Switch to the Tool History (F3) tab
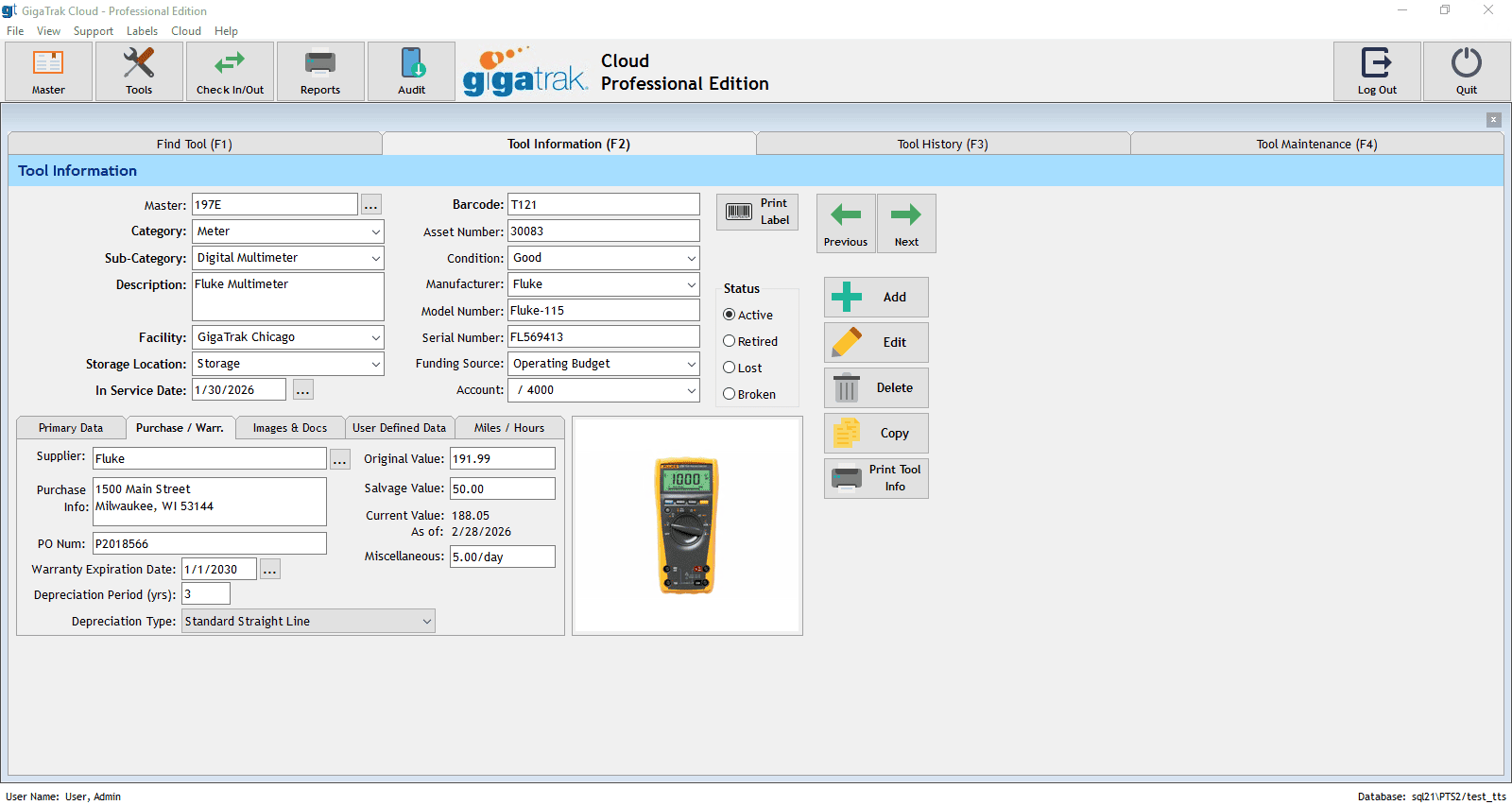The height and width of the screenshot is (805, 1512). coord(942,144)
